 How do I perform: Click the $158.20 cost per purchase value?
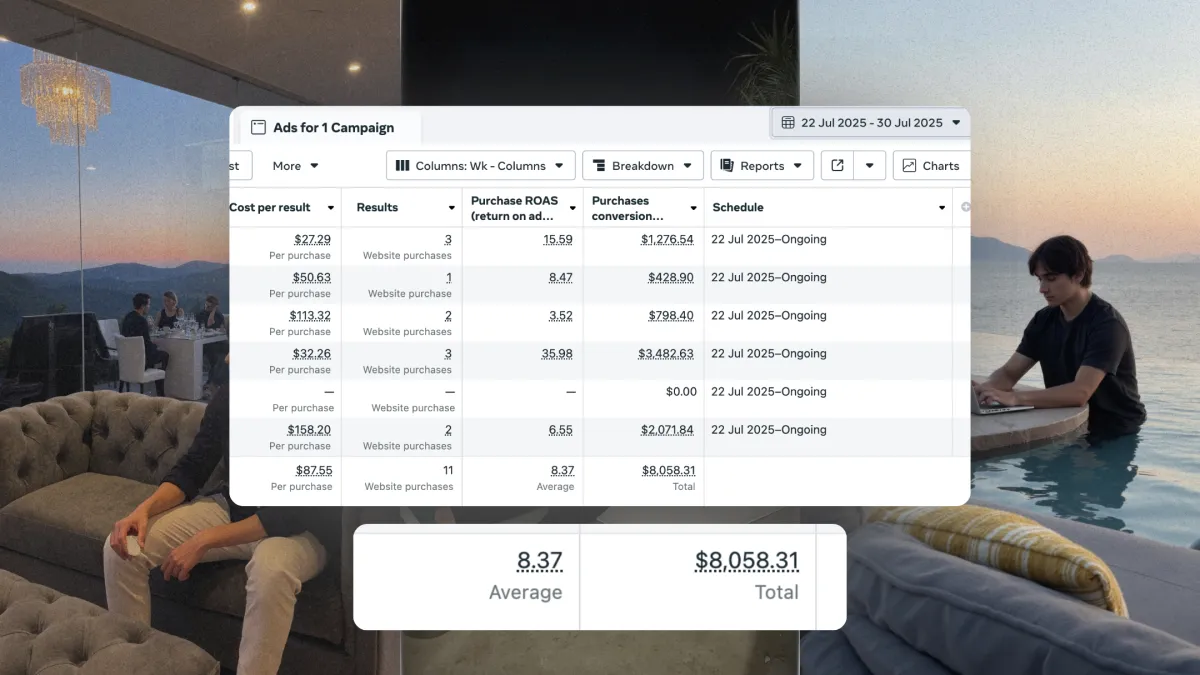tap(309, 430)
